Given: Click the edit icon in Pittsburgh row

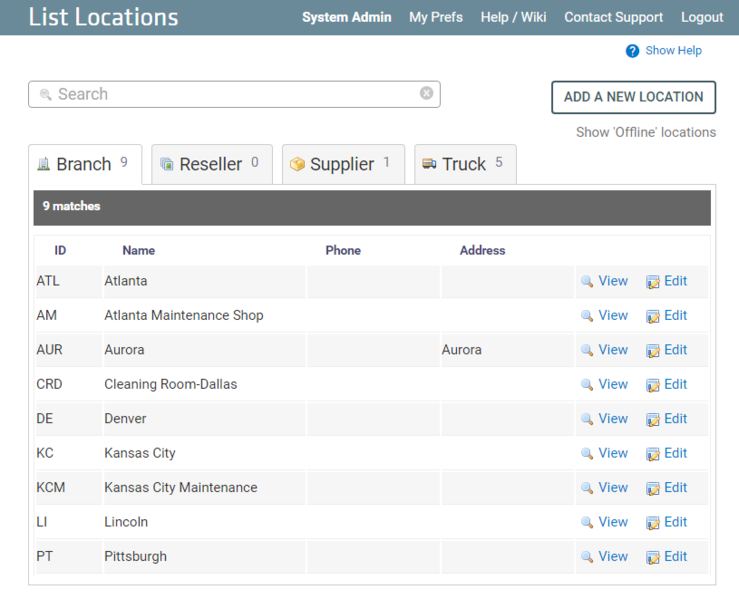Looking at the screenshot, I should (x=653, y=557).
